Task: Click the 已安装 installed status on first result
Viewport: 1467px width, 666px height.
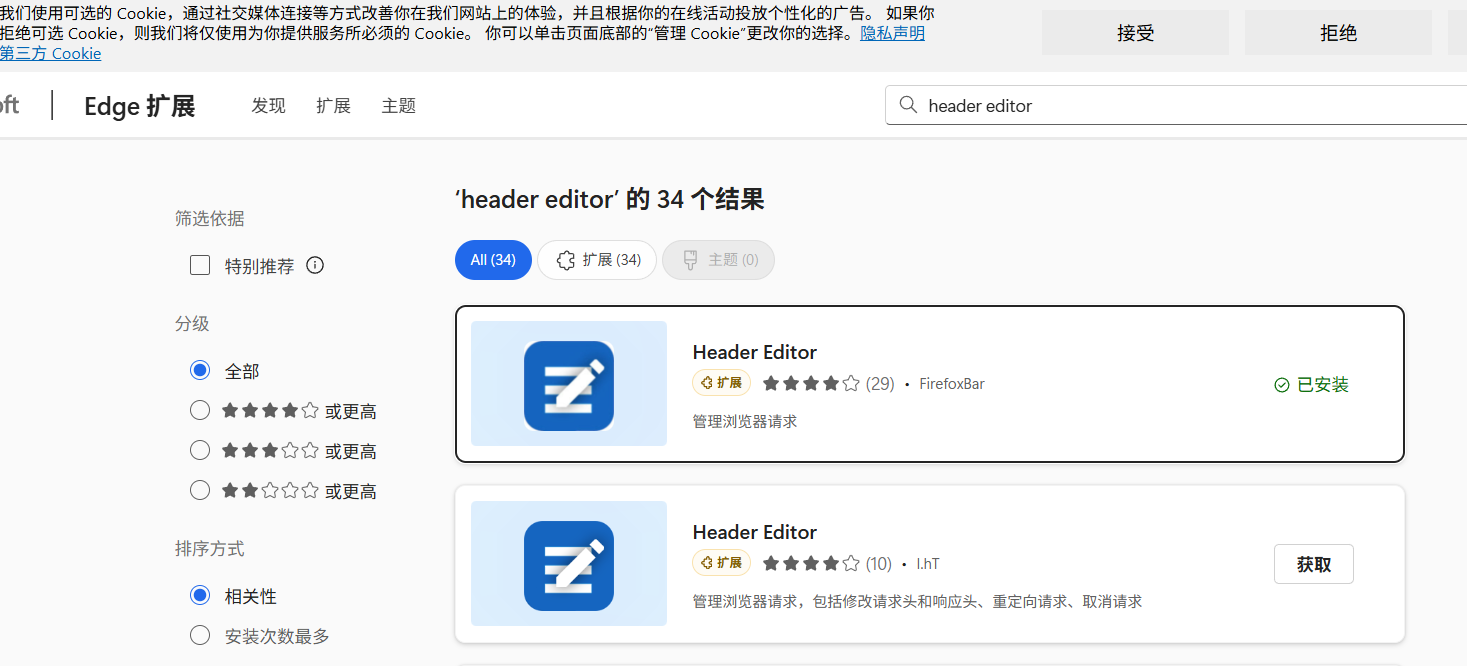Action: click(x=1311, y=385)
